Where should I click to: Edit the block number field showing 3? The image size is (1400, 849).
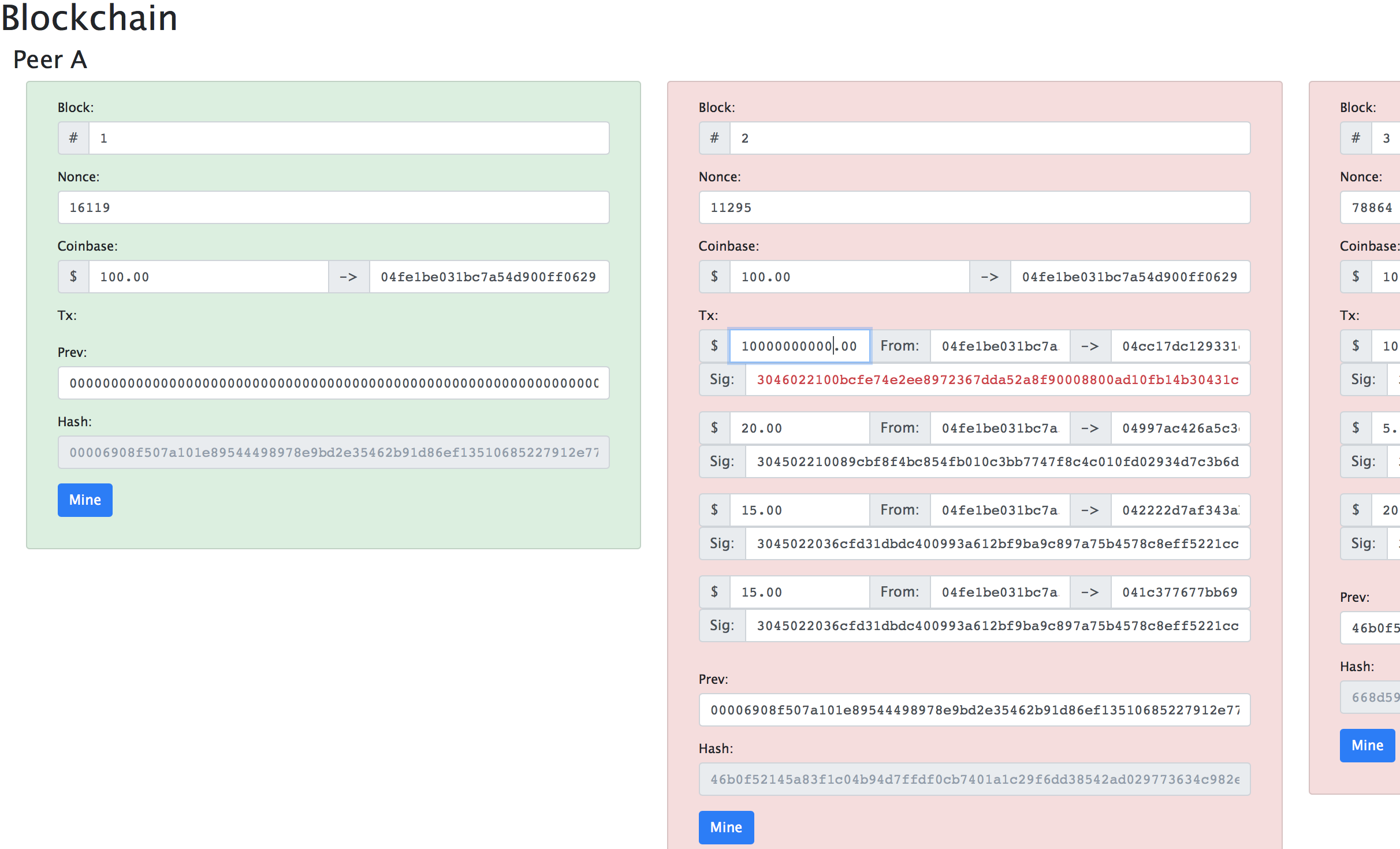1386,138
